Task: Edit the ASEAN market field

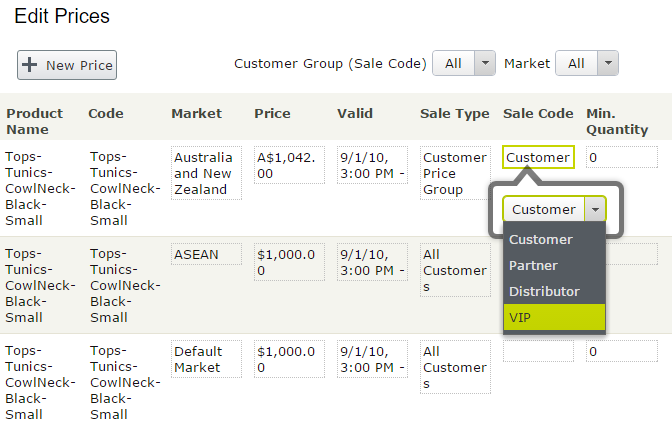Action: [x=206, y=254]
